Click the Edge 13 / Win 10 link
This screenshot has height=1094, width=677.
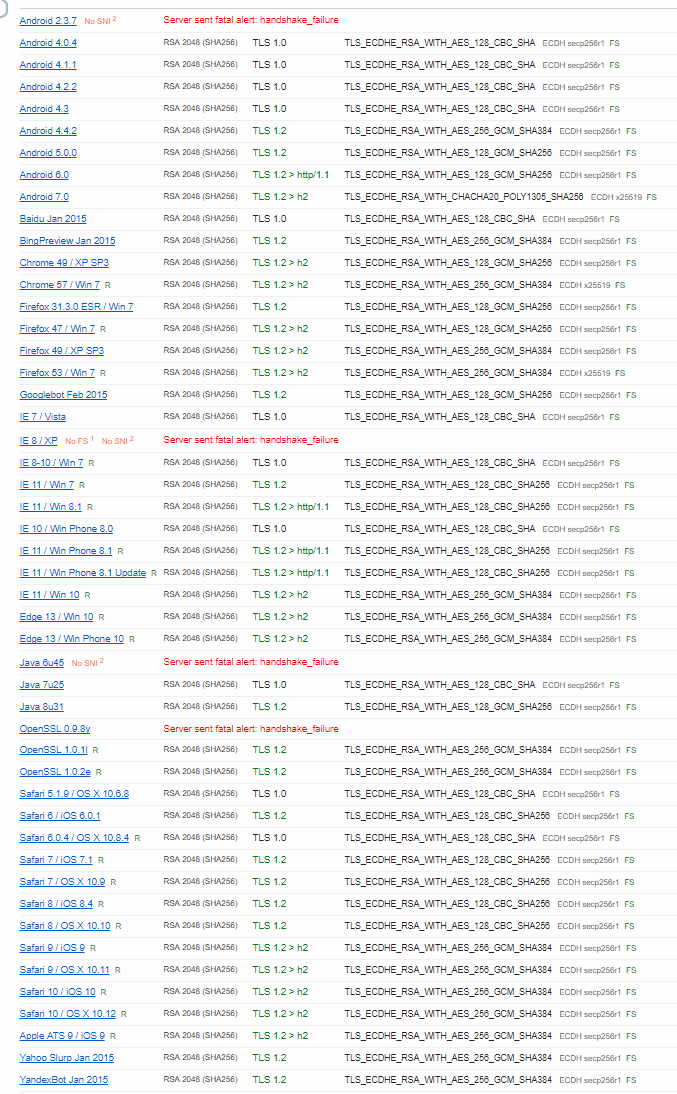click(x=57, y=617)
